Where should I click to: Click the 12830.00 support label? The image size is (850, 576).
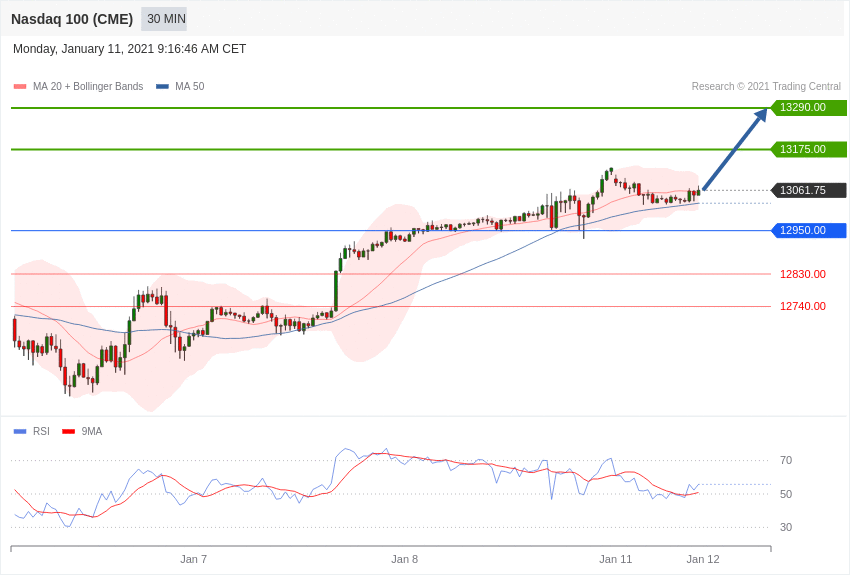pos(803,274)
